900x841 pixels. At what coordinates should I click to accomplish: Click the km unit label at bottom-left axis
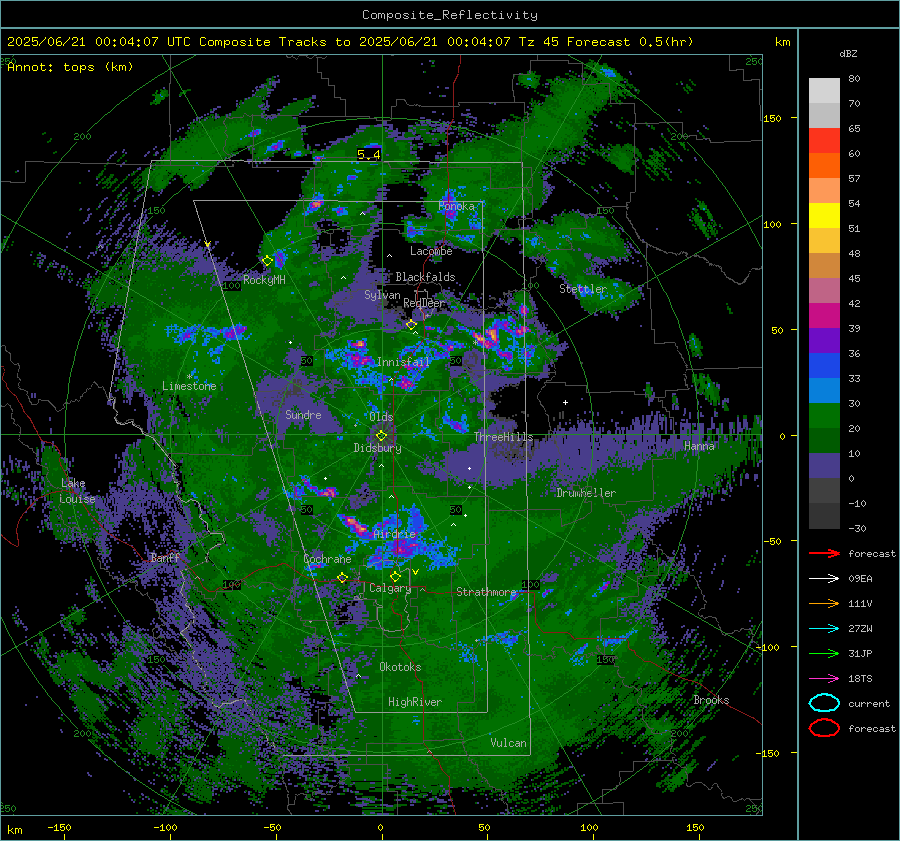(14, 830)
